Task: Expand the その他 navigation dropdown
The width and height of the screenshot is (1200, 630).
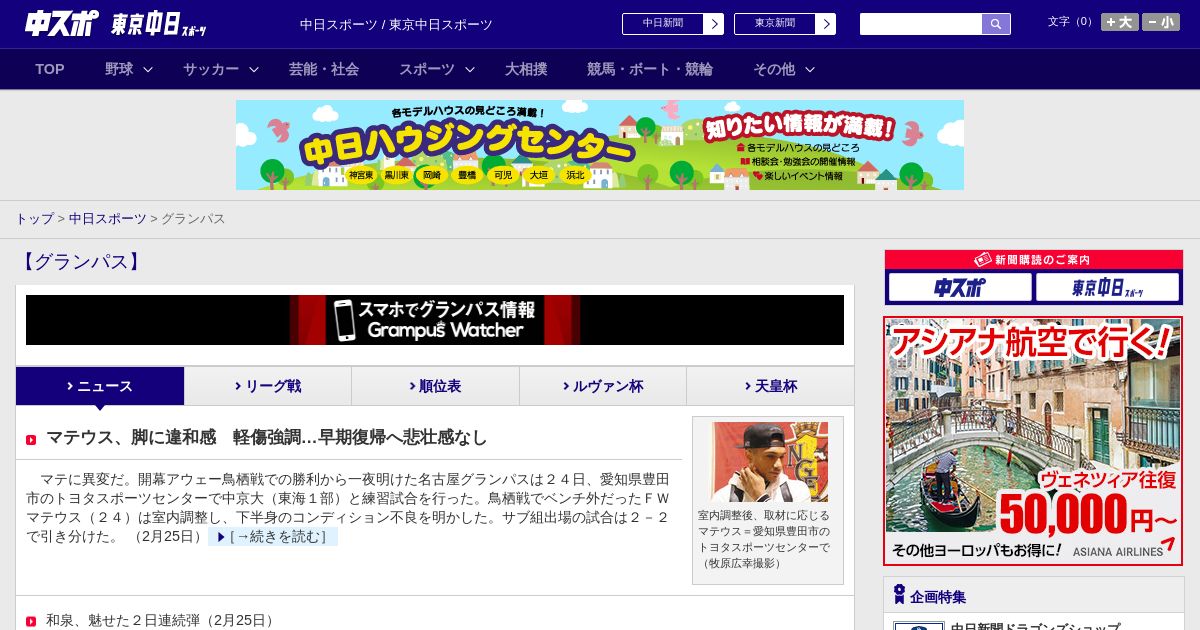Action: click(784, 69)
